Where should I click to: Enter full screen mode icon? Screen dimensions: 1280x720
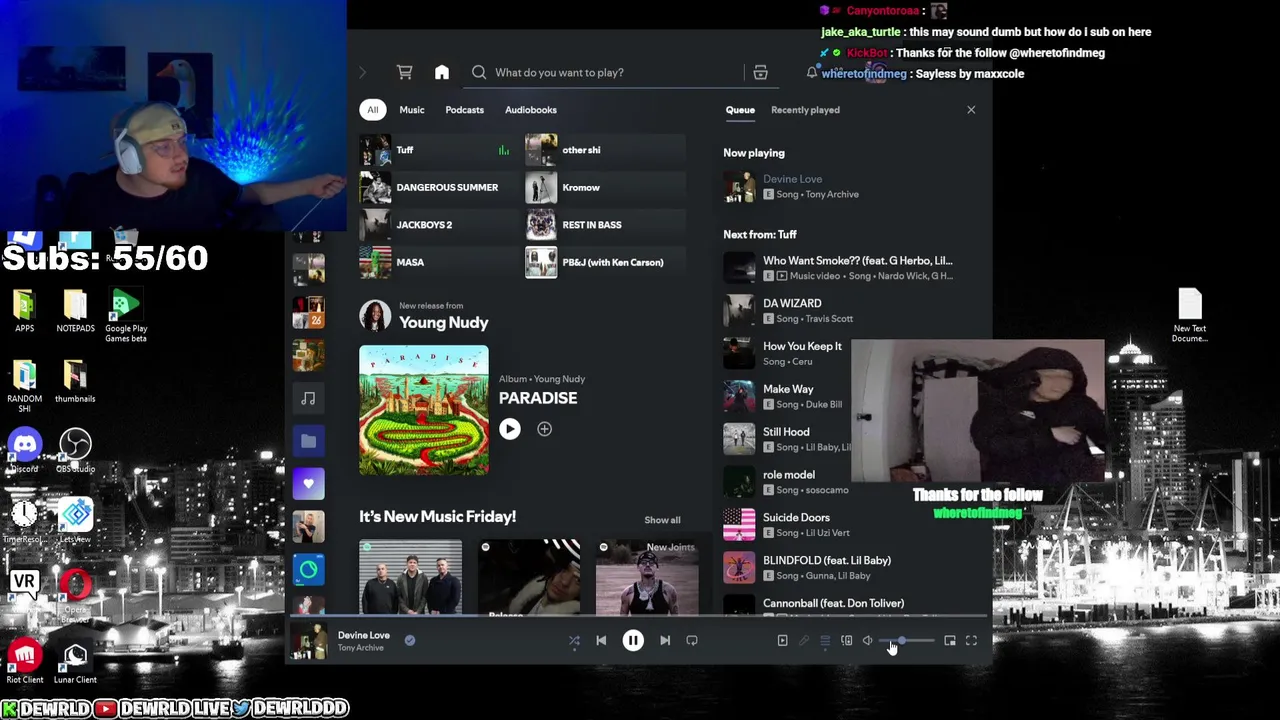pyautogui.click(x=971, y=641)
